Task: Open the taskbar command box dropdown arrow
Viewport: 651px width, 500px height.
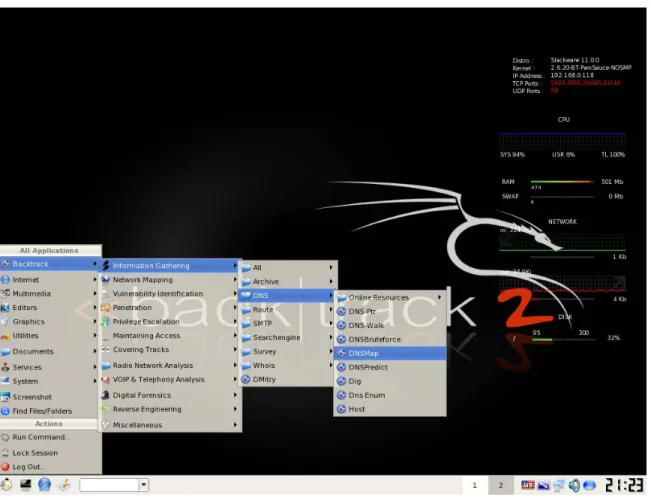Action: pos(144,485)
